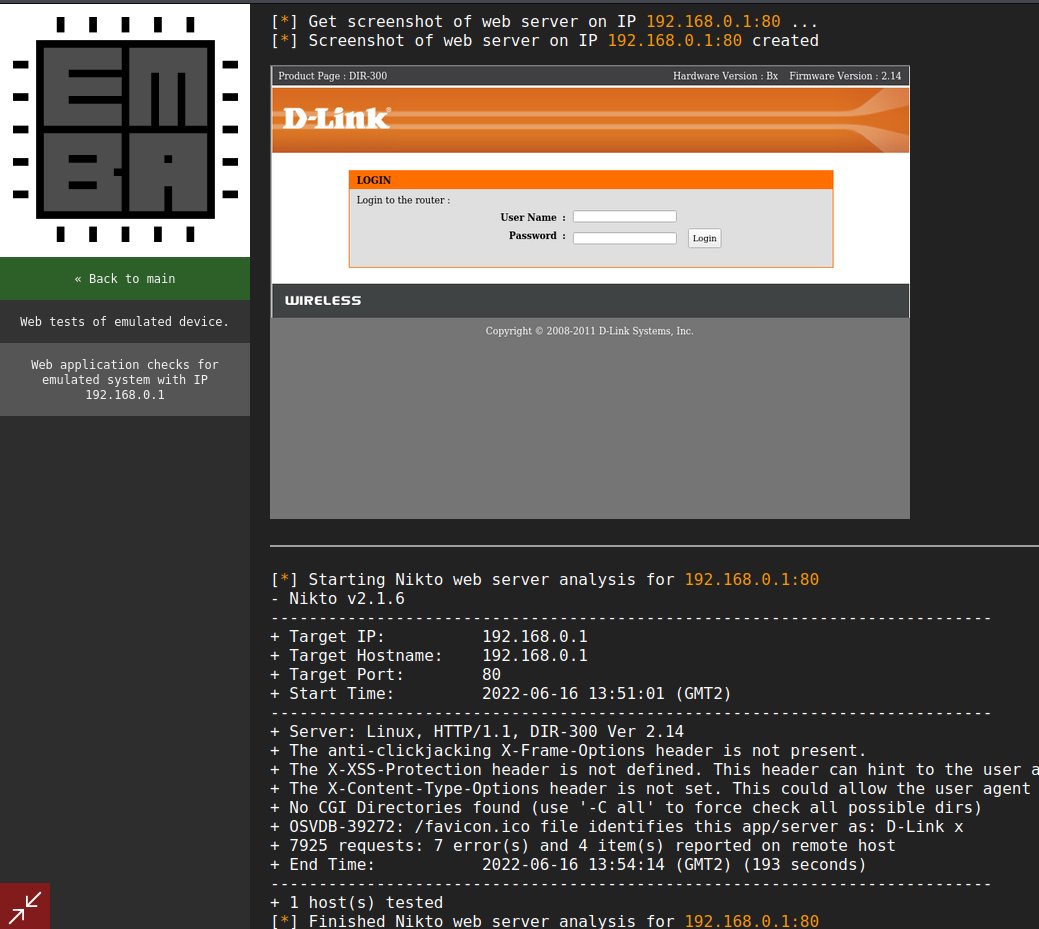Click the orange LOGIN header bar
Image resolution: width=1039 pixels, height=929 pixels.
[x=590, y=180]
